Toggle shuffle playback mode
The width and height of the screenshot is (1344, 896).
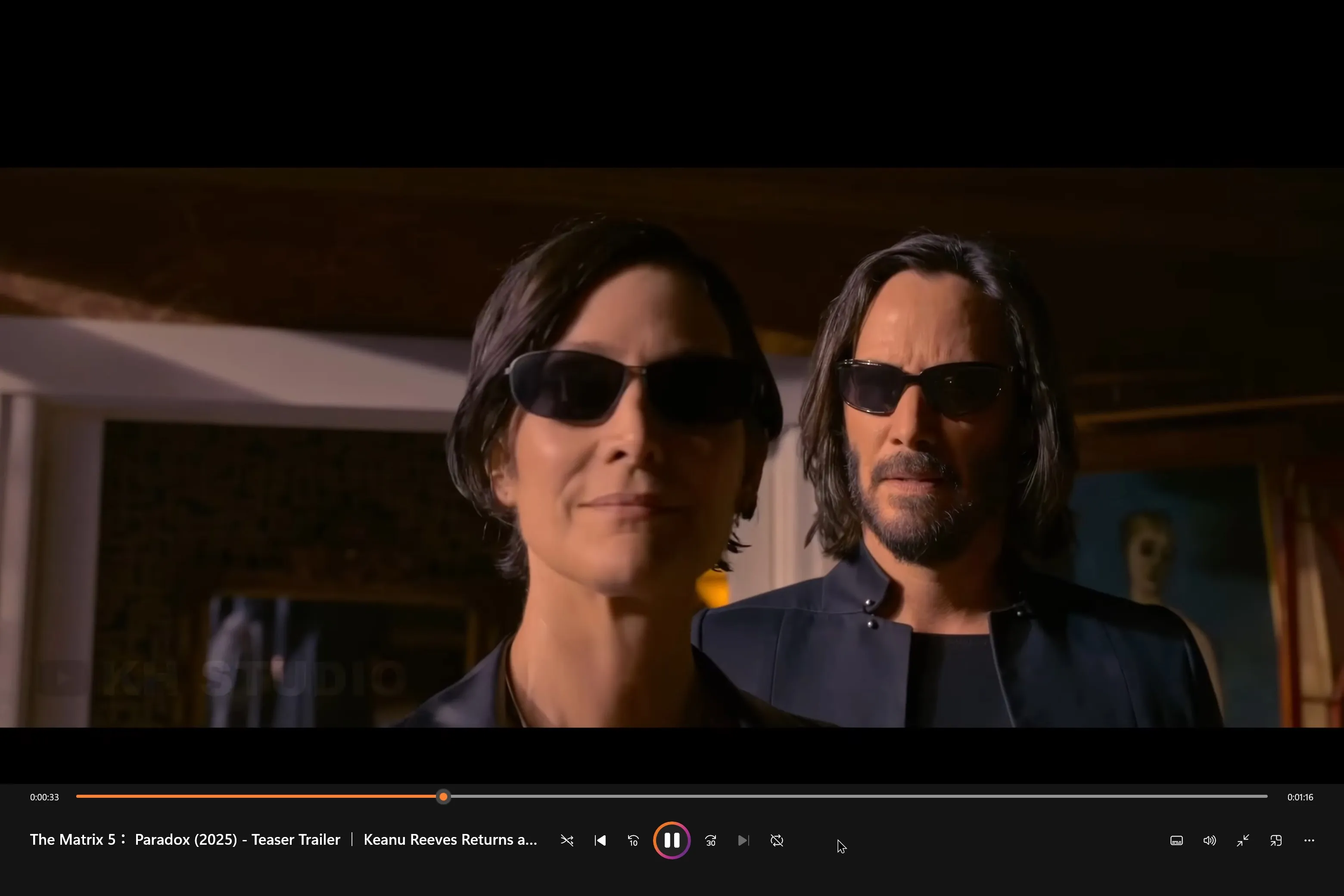coord(567,840)
